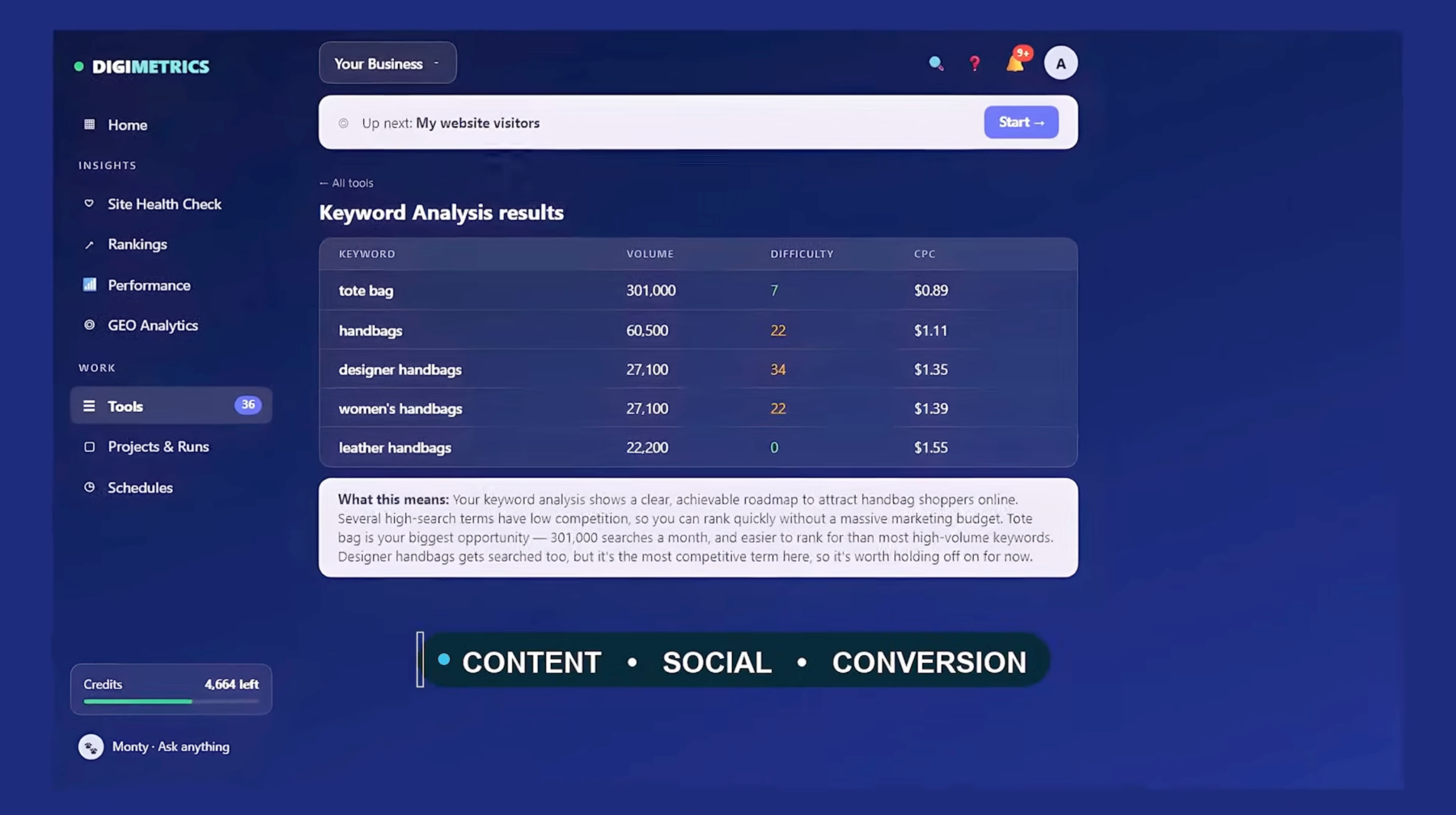Click volume 301,000 cell

[651, 291]
